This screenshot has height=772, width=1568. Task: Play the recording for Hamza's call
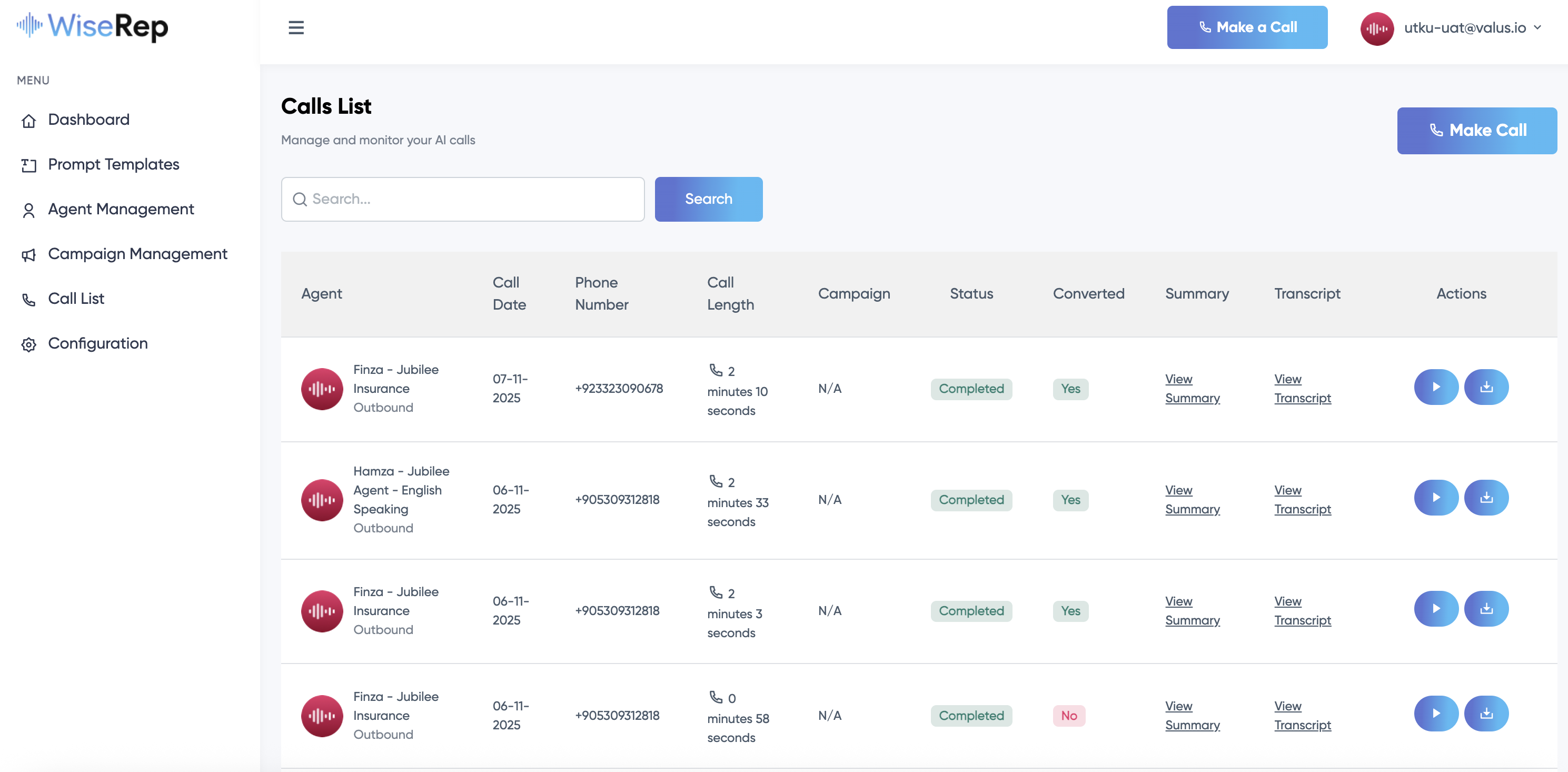(x=1435, y=498)
